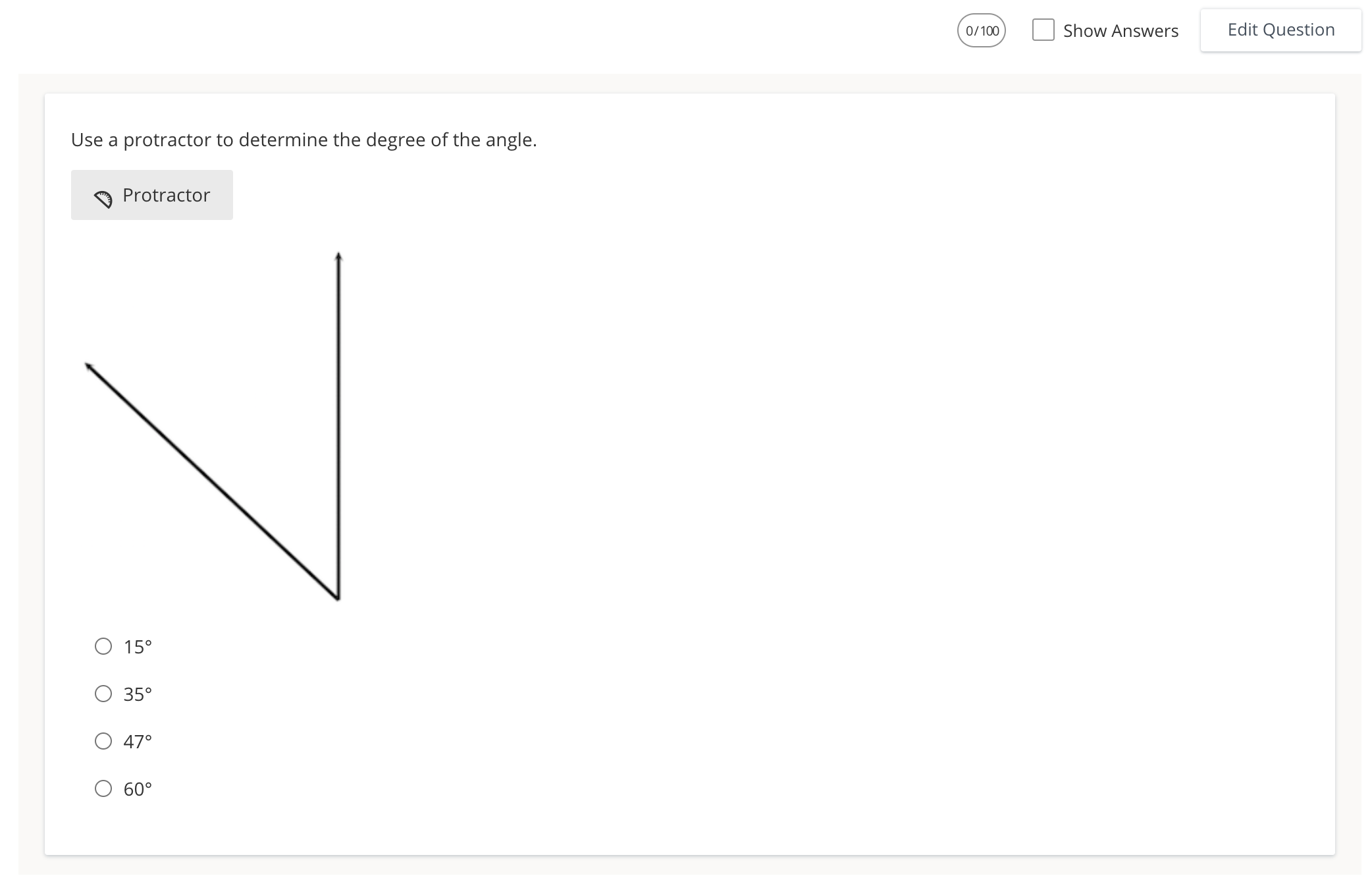Click the 35° answer label text

click(138, 694)
